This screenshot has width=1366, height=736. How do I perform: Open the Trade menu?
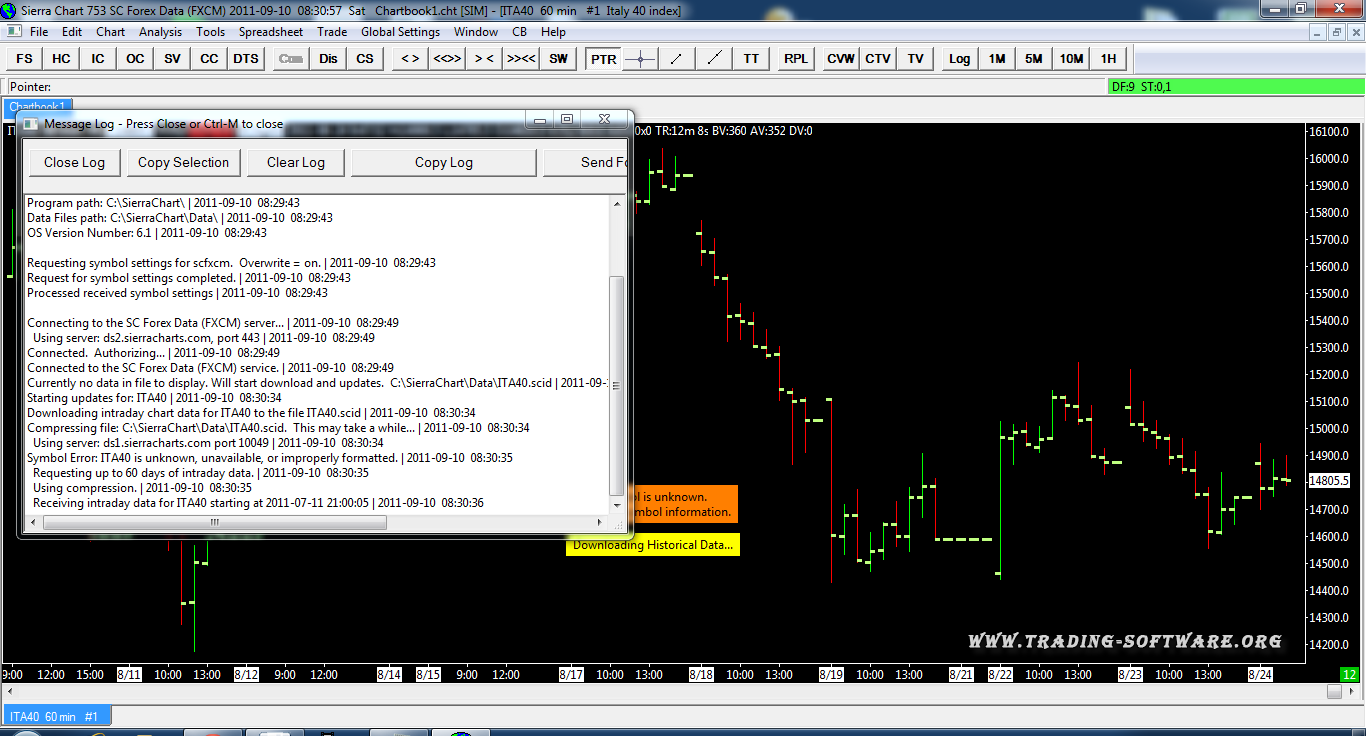(332, 32)
